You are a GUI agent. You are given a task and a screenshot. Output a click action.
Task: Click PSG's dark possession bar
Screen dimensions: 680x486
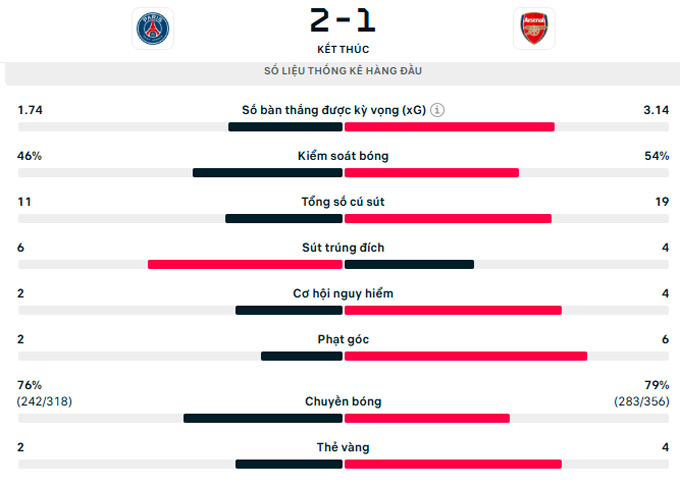pos(267,173)
